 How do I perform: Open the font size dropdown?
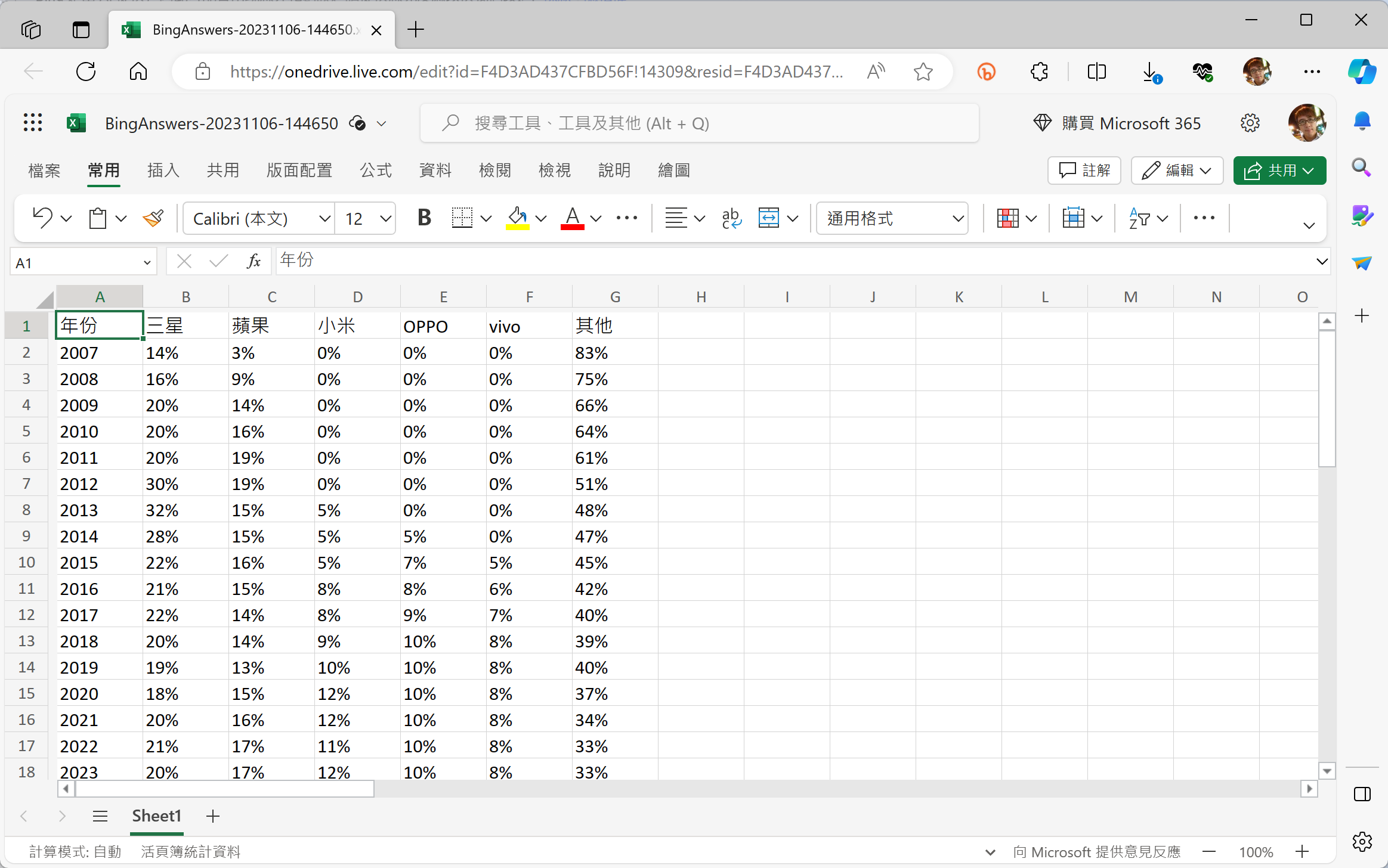[385, 219]
